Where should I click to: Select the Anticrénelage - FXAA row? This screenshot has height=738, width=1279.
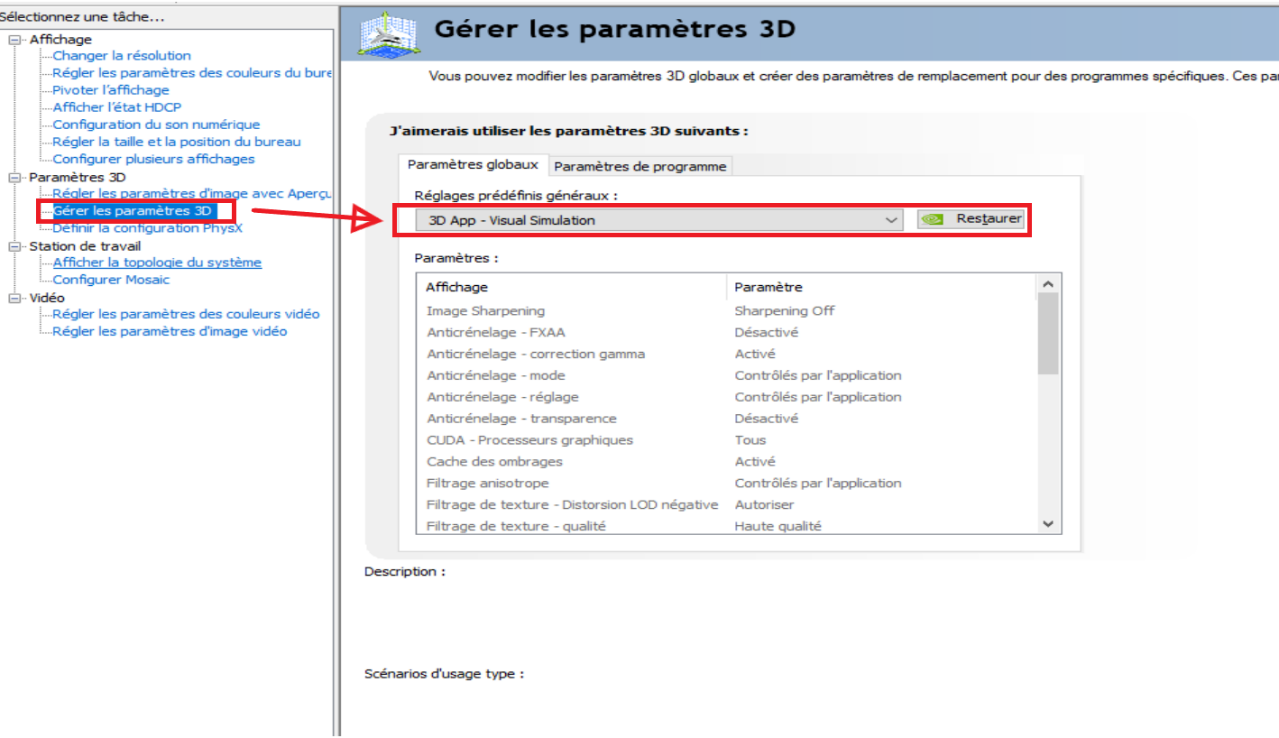point(497,332)
